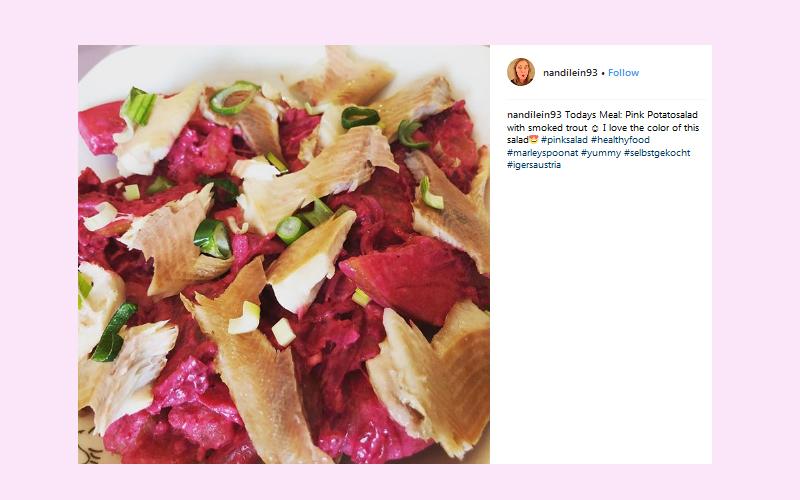Open the #healthyfood hashtag
Viewport: 800px width, 500px height.
620,140
